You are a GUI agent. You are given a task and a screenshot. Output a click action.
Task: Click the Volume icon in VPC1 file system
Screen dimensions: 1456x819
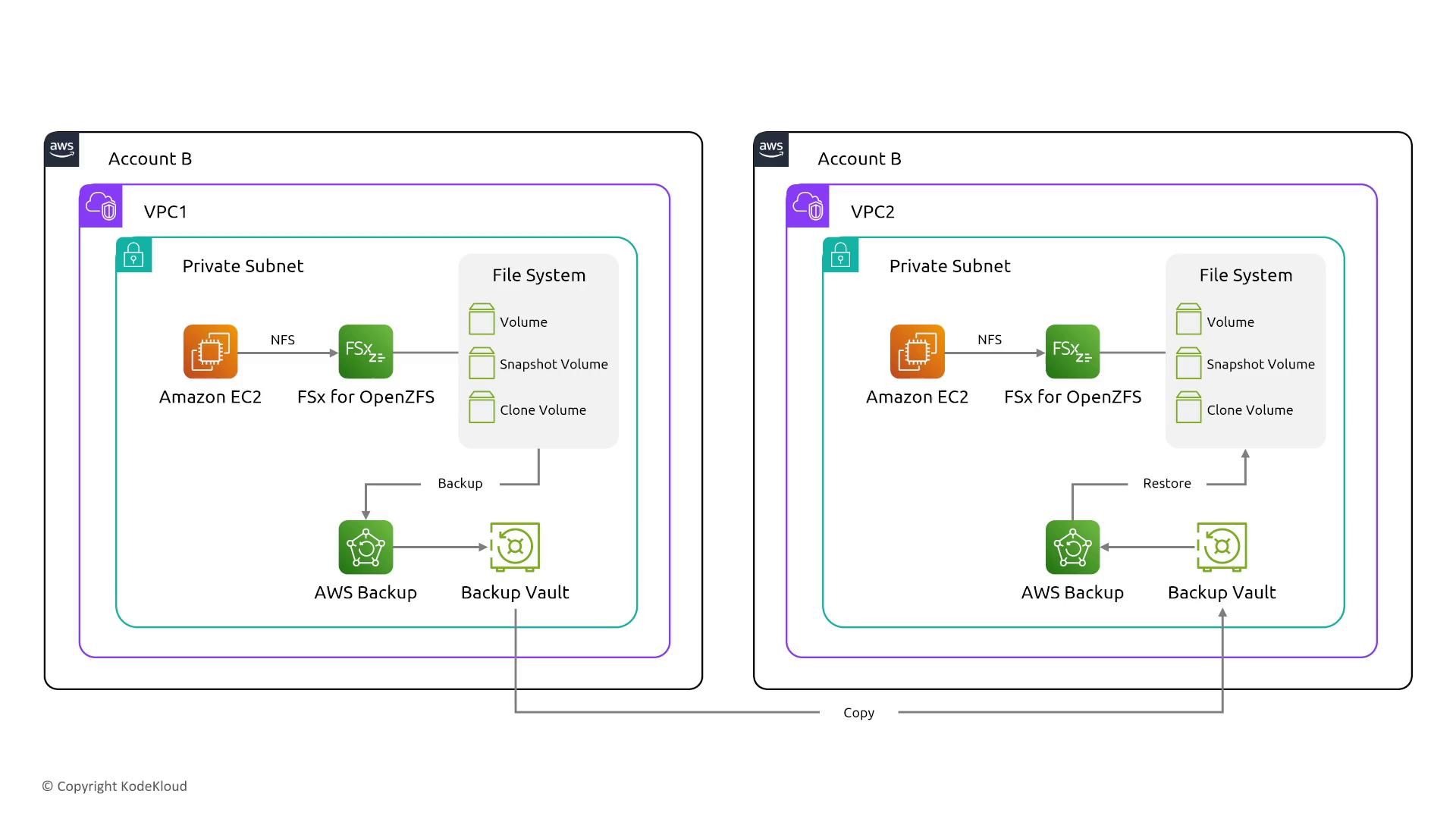coord(482,320)
